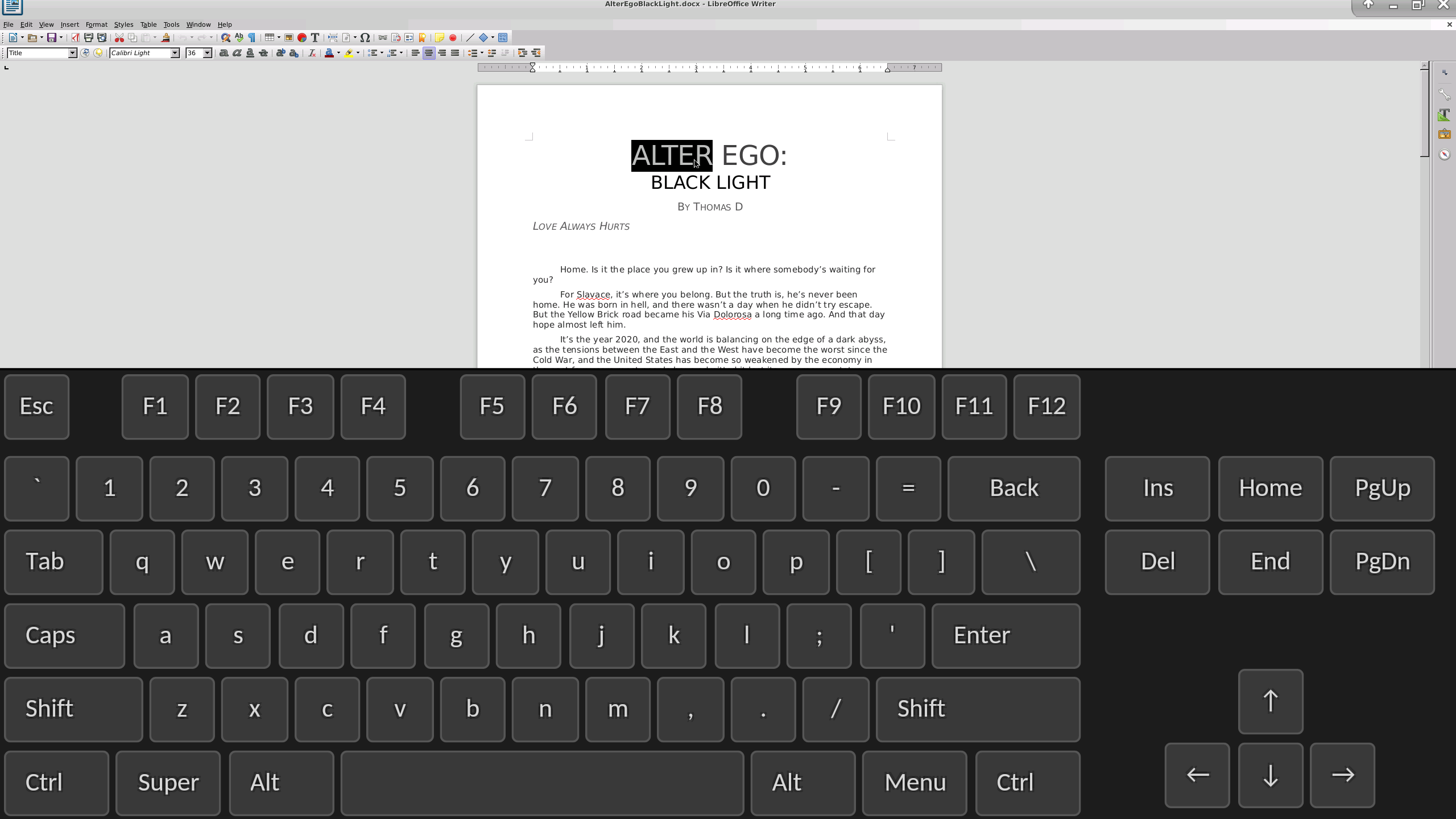
Task: Open the Navigator sidebar panel
Action: point(1444,155)
